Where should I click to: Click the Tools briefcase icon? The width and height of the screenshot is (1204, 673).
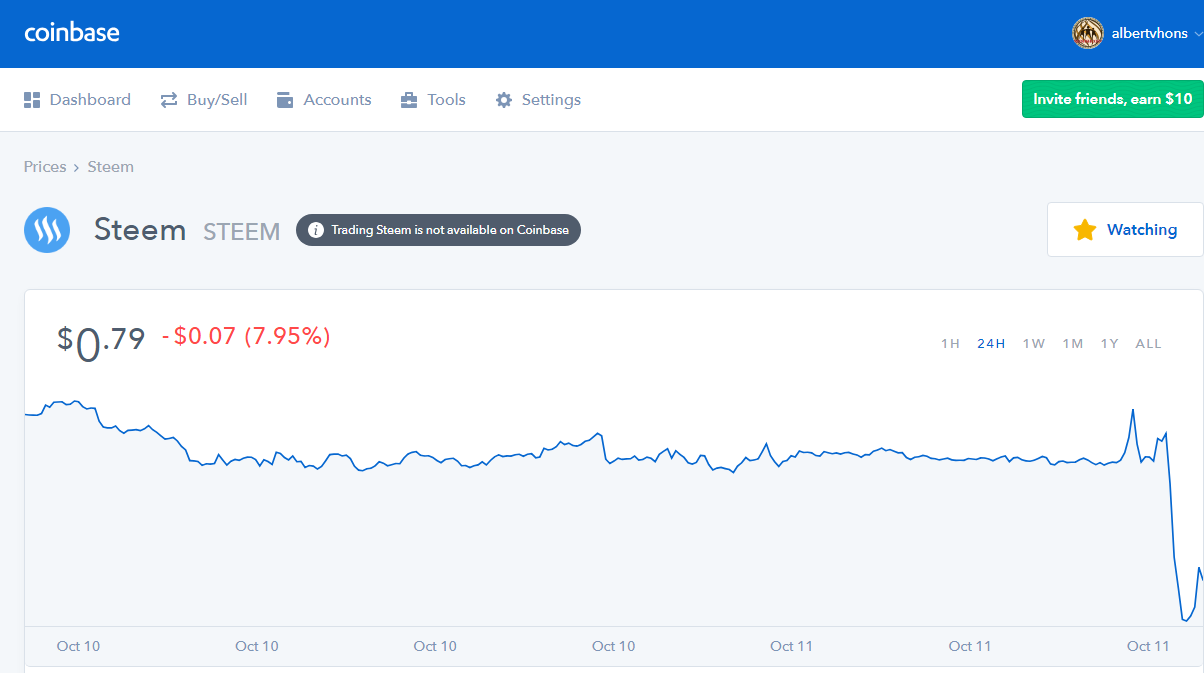click(409, 100)
